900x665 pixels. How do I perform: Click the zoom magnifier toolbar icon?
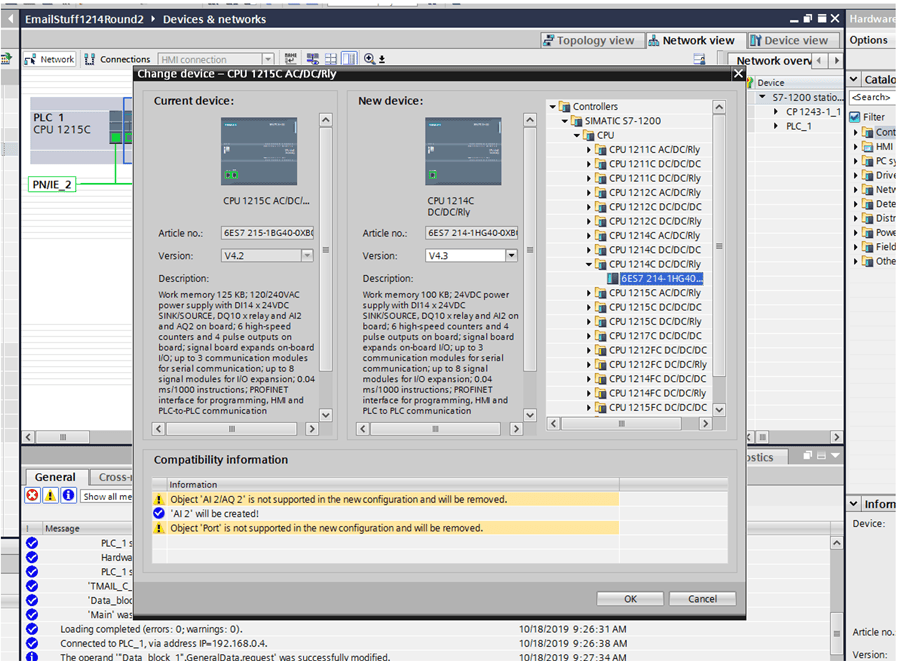[x=369, y=59]
